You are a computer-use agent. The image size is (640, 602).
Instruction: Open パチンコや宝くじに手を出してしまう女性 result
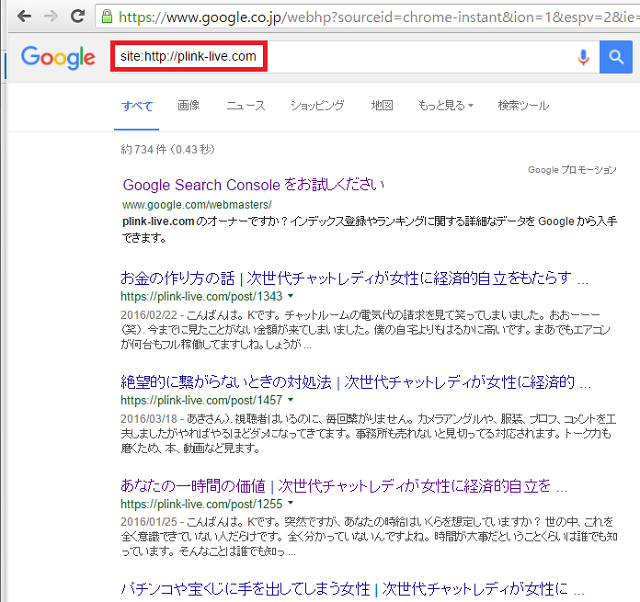pos(353,589)
